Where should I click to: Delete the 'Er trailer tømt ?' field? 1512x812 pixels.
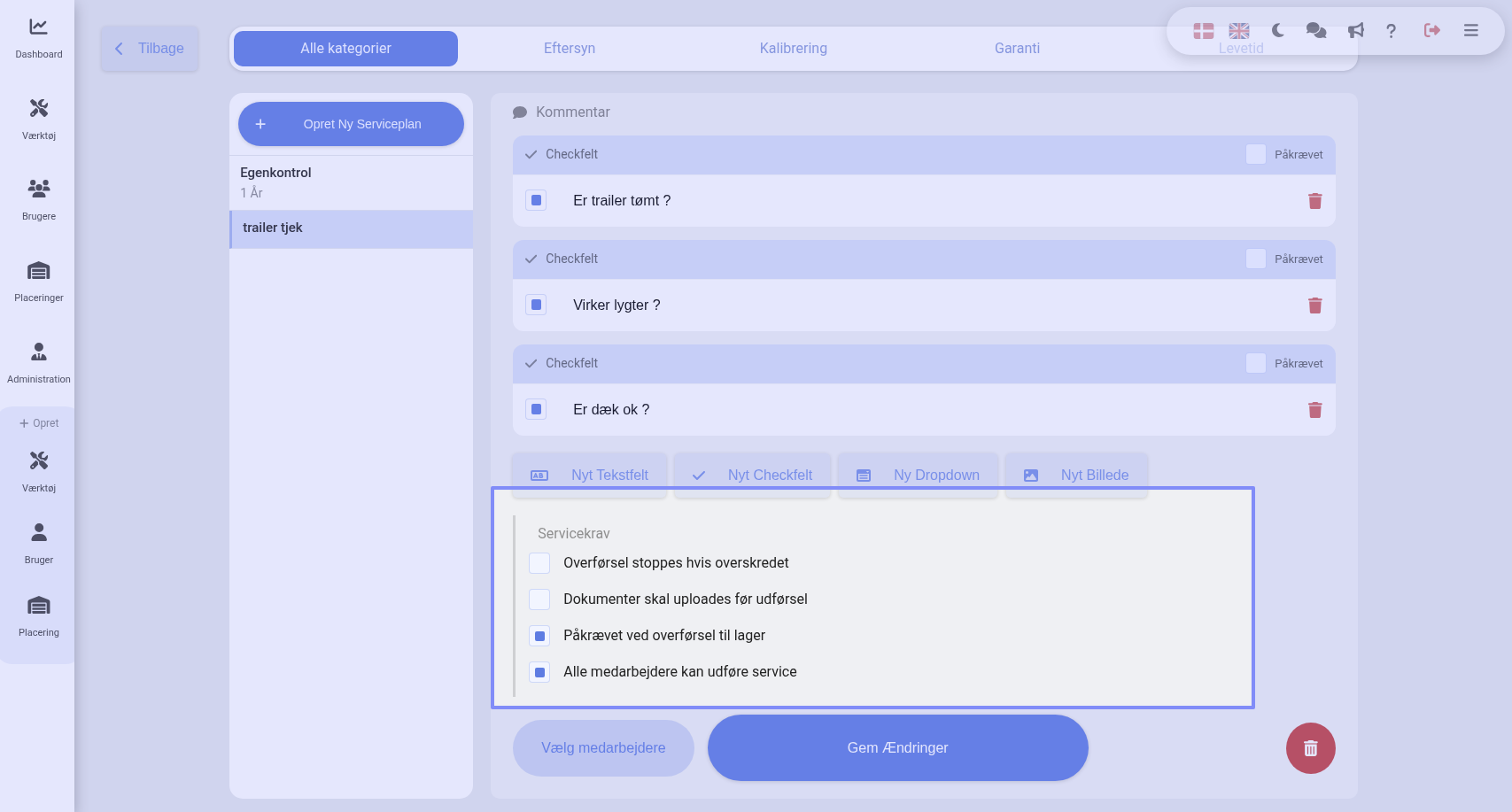(1314, 201)
